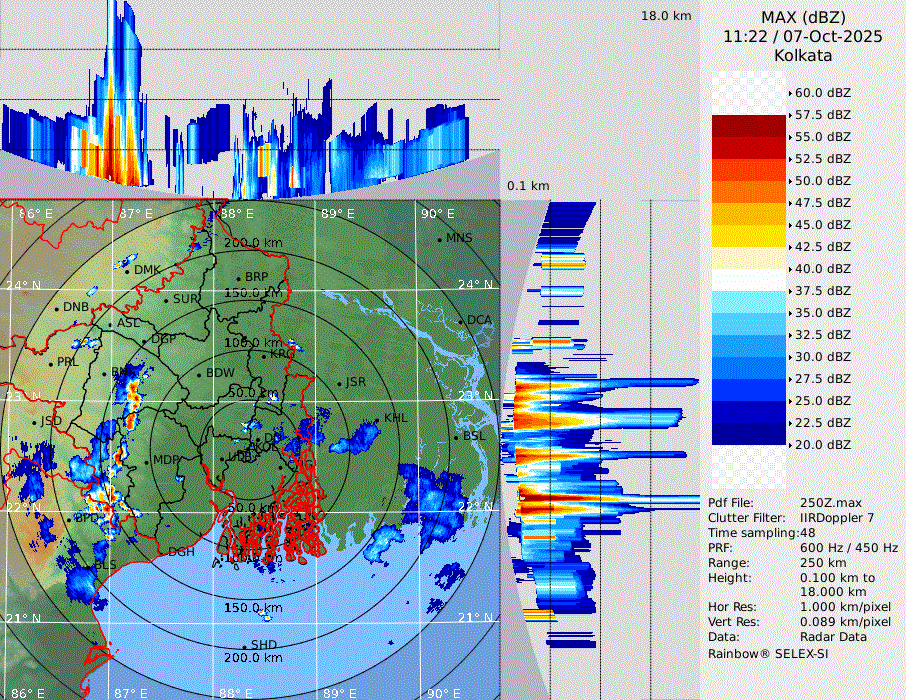Click the arrow marker beside 35.0 dBZ
This screenshot has width=906, height=700.
coord(790,313)
